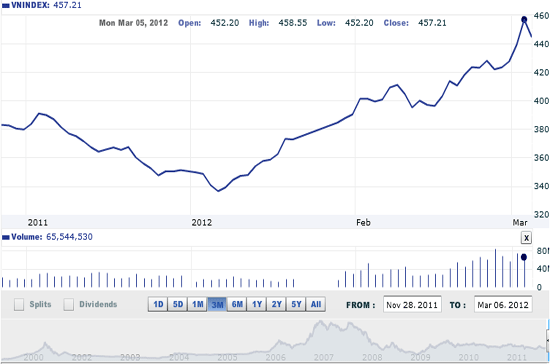Select the 2Y time range
This screenshot has height=364, width=550.
click(x=276, y=304)
